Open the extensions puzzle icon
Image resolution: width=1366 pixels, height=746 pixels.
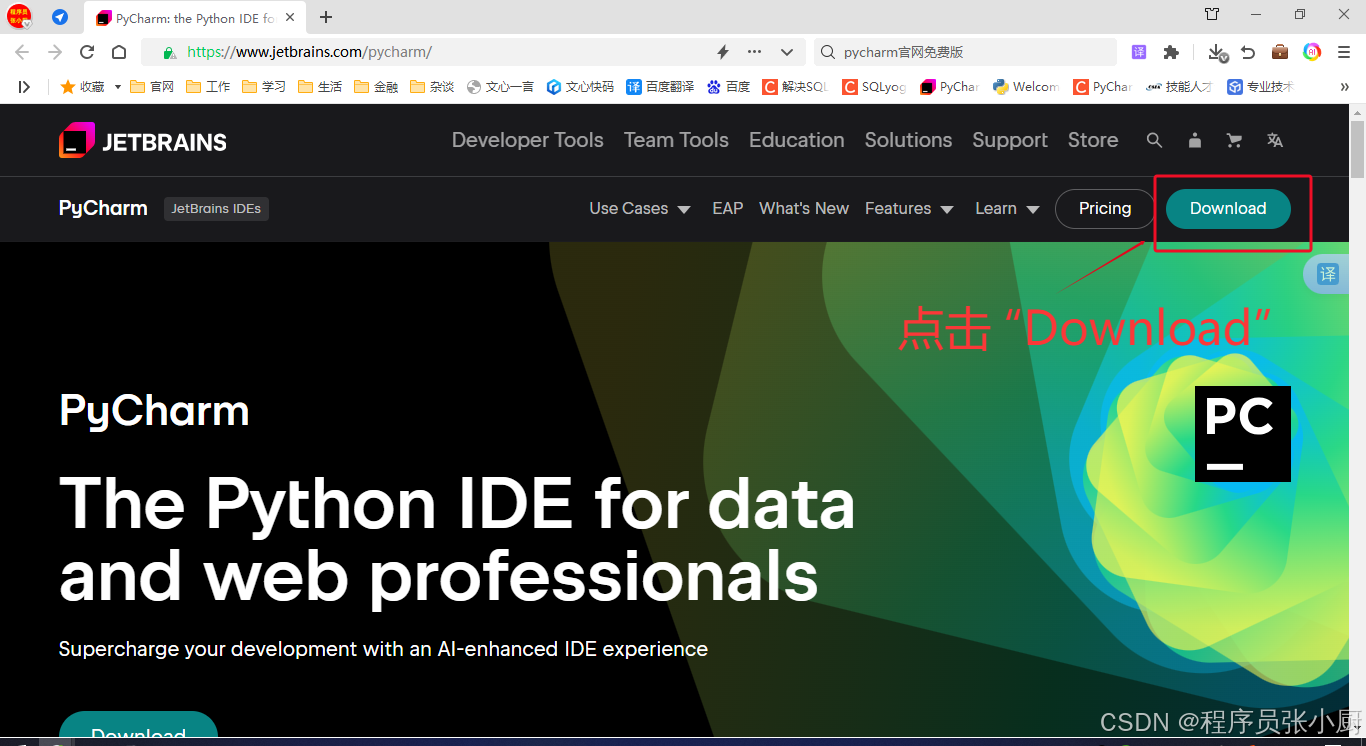1171,52
